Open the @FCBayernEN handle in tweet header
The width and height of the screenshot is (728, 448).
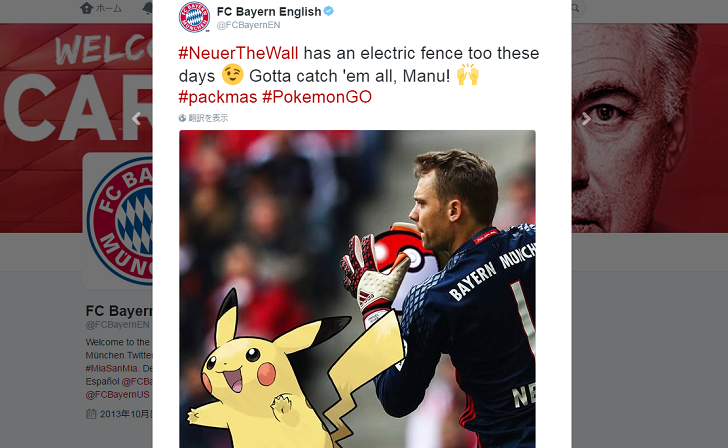point(248,25)
